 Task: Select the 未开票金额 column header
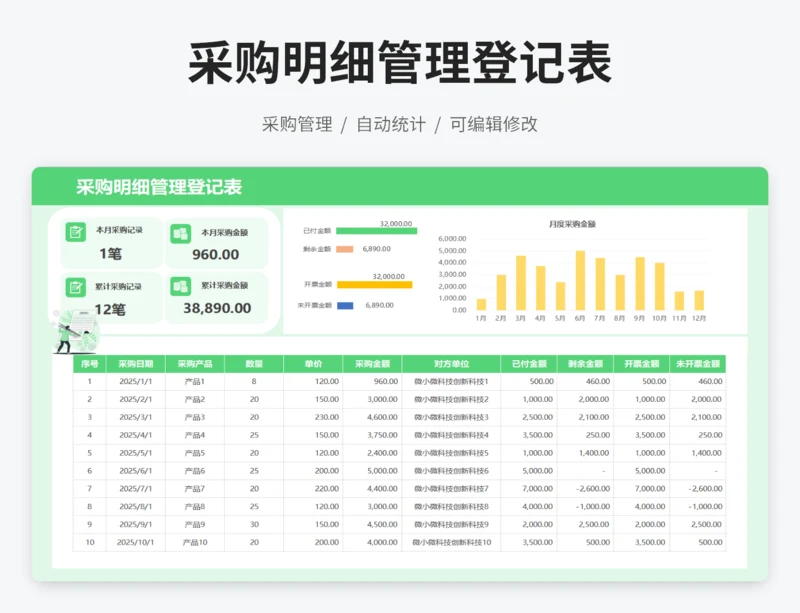pyautogui.click(x=698, y=364)
